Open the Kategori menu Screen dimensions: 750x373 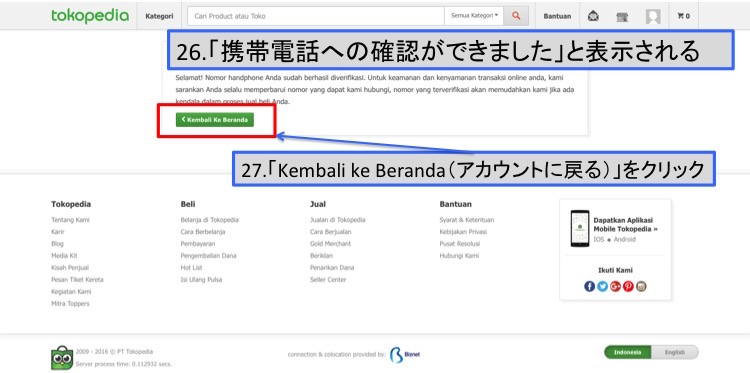(159, 16)
